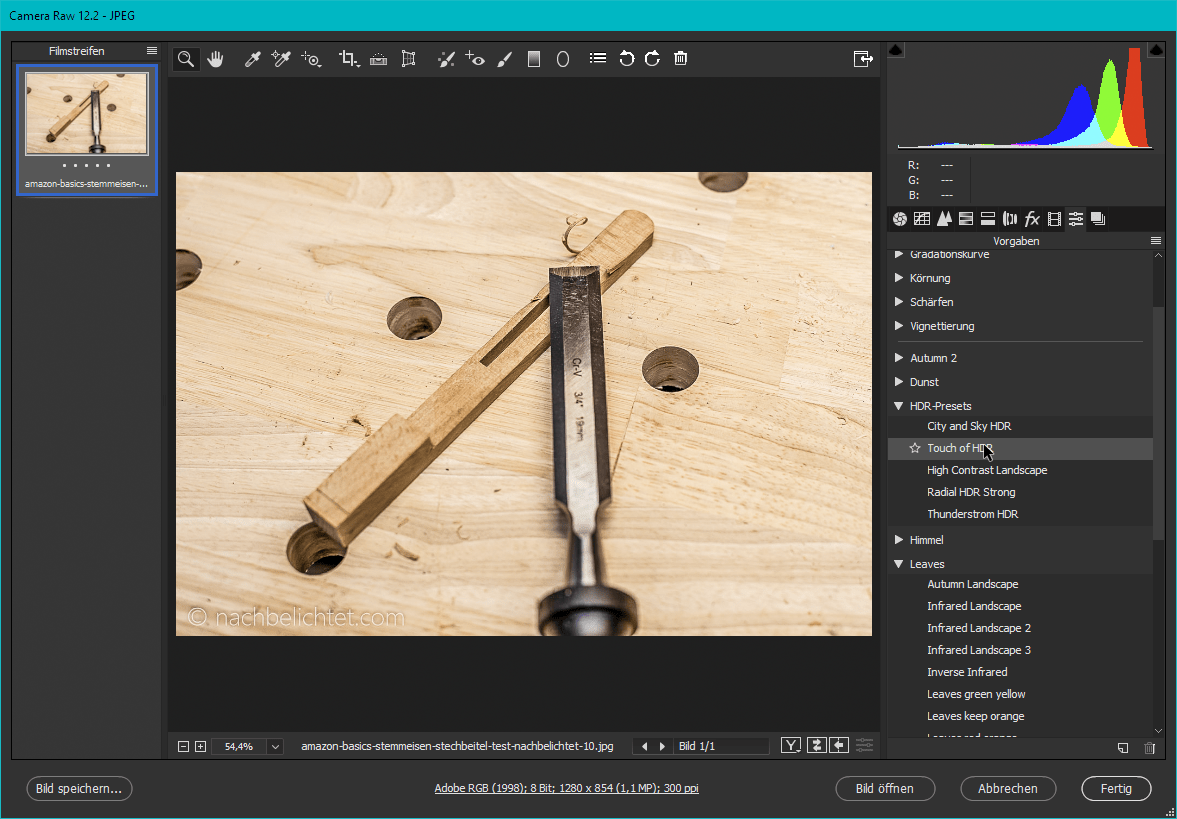
Task: Select the filmstrip thumbnail image
Action: coord(87,114)
